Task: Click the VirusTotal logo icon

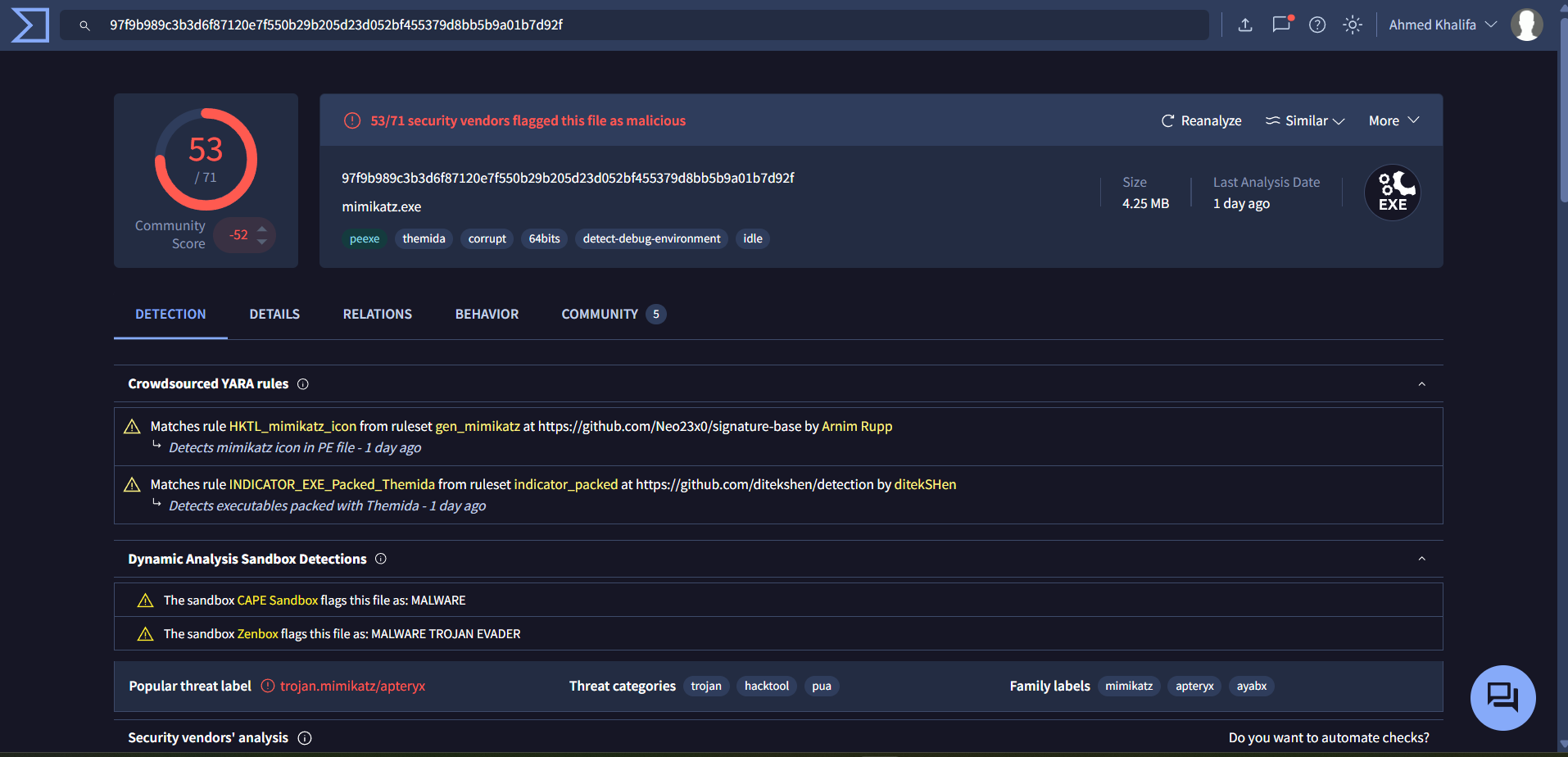Action: point(30,25)
